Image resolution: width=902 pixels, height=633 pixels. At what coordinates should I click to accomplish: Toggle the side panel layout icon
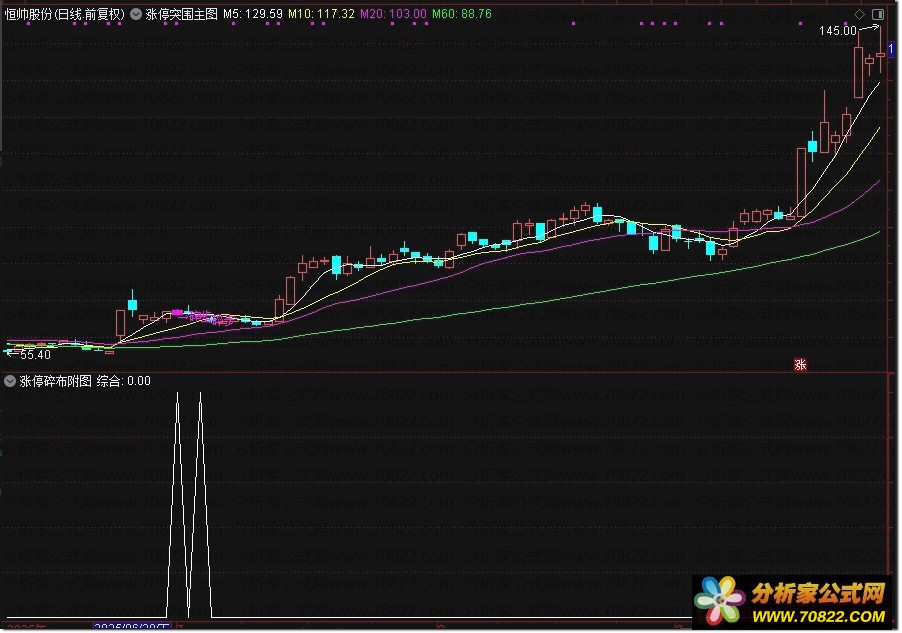[x=878, y=14]
